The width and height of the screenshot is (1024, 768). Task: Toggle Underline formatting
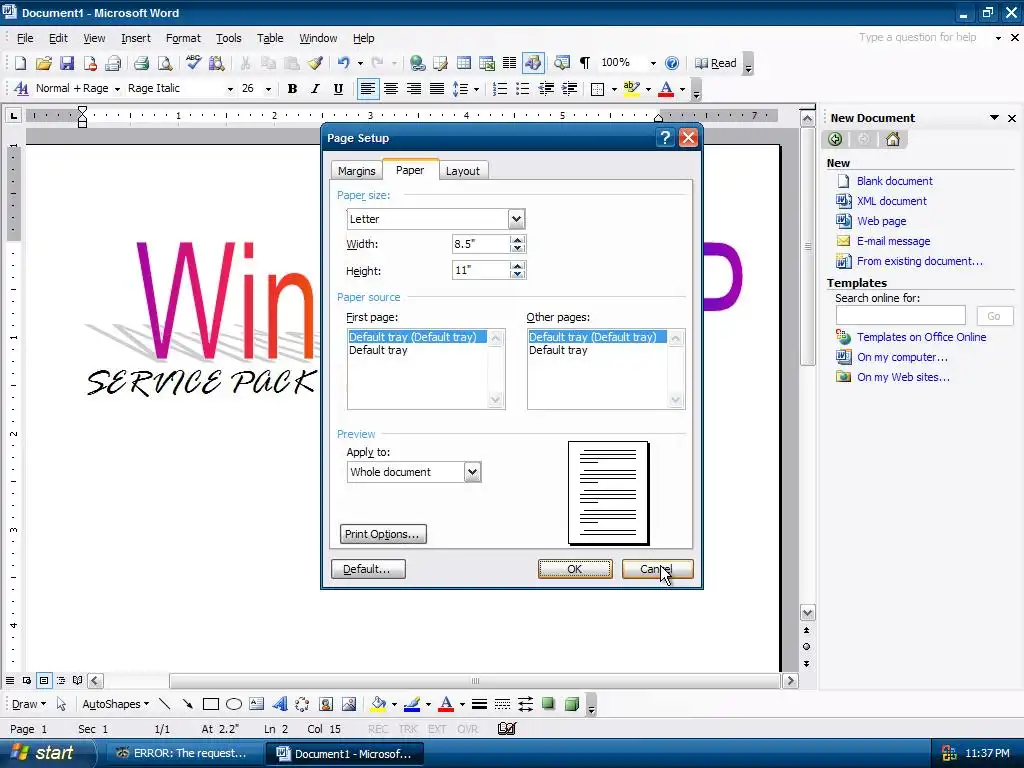pyautogui.click(x=338, y=89)
